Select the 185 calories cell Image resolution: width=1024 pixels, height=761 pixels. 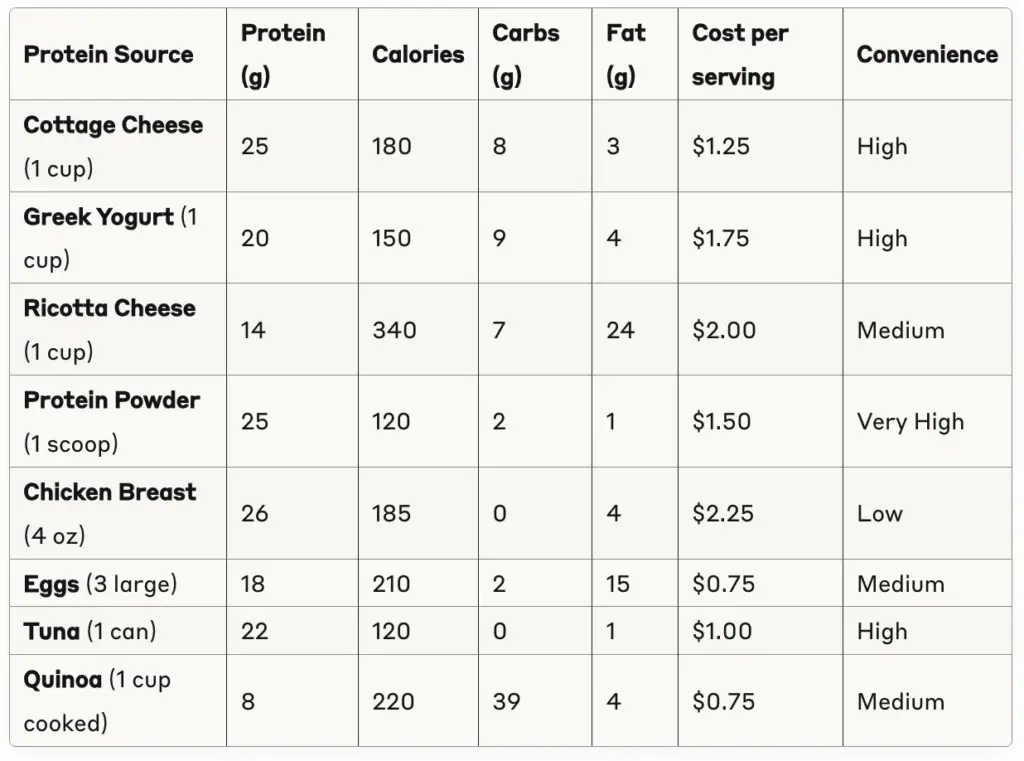[391, 514]
